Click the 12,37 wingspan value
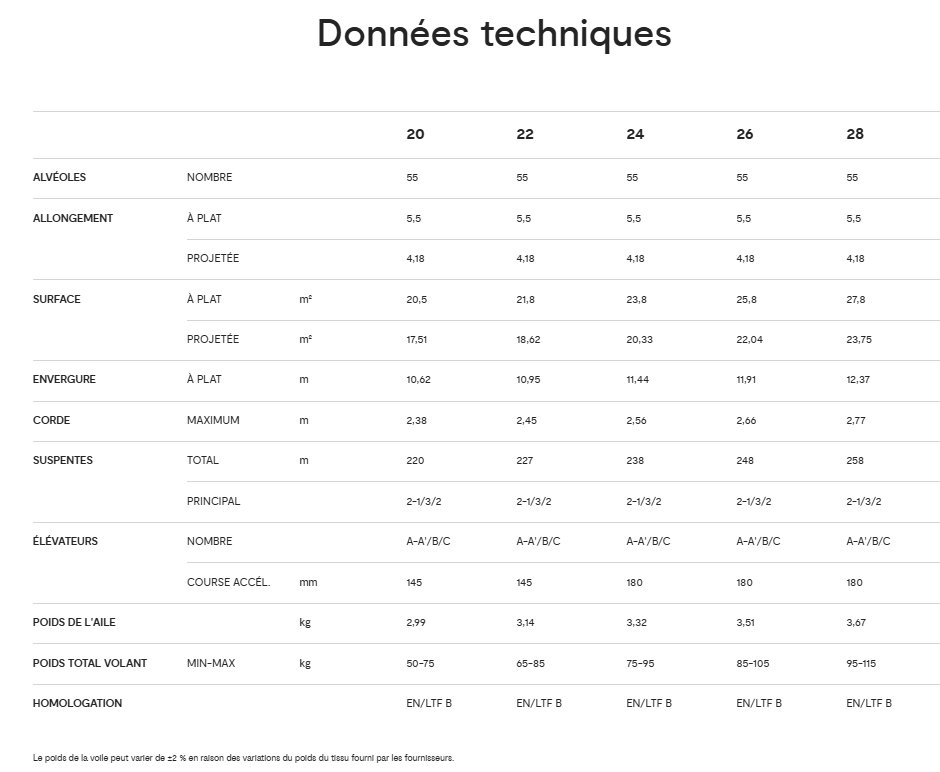The width and height of the screenshot is (940, 772). point(858,380)
